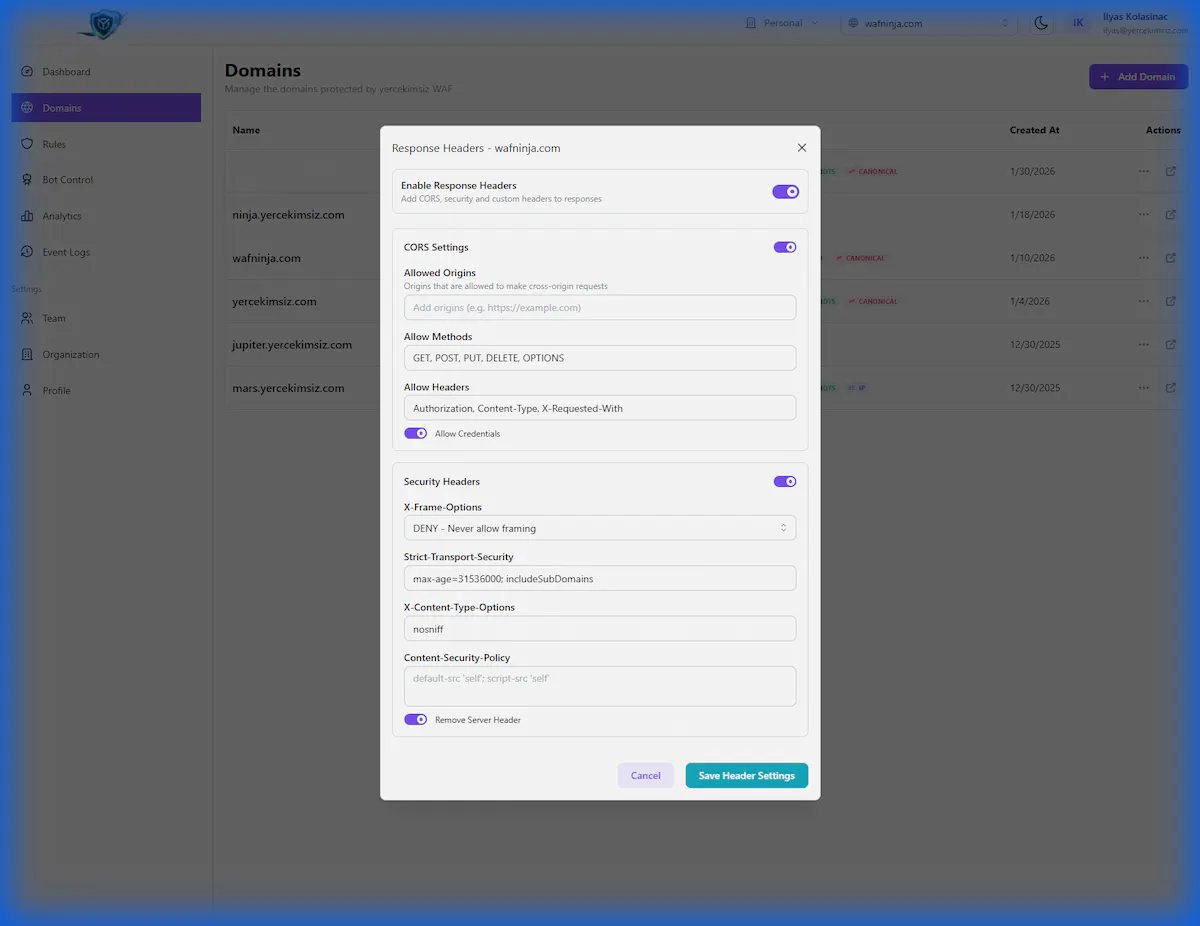
Task: Click the Add Domain button
Action: tap(1139, 77)
